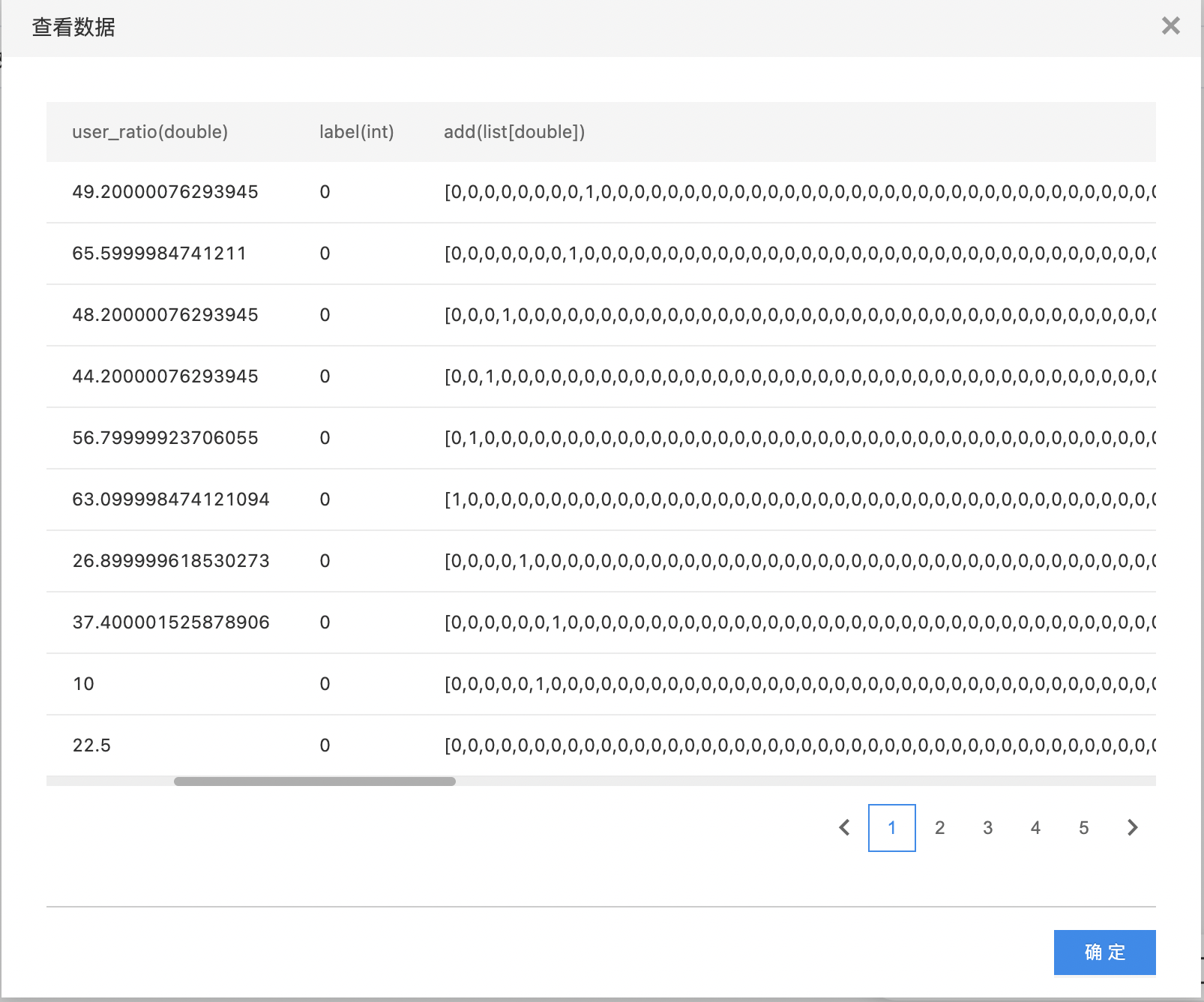Select the list cell in the 63.099998474121094 row

pyautogui.click(x=798, y=499)
